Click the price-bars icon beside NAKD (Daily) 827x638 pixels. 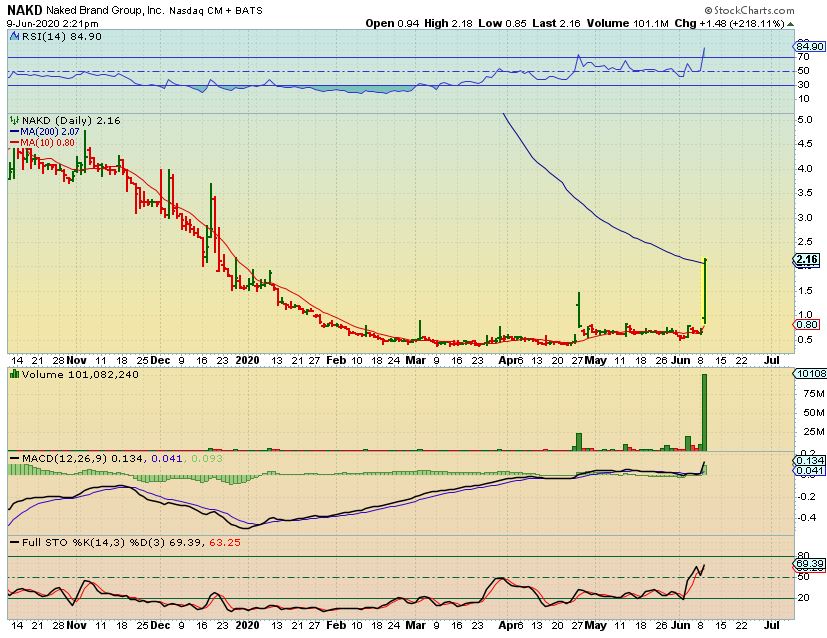(x=14, y=120)
